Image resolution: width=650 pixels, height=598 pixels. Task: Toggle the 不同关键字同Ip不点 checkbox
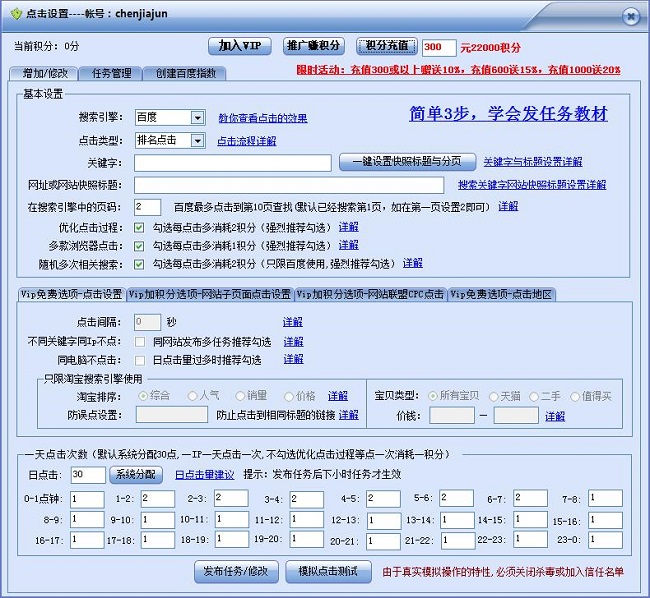point(140,342)
